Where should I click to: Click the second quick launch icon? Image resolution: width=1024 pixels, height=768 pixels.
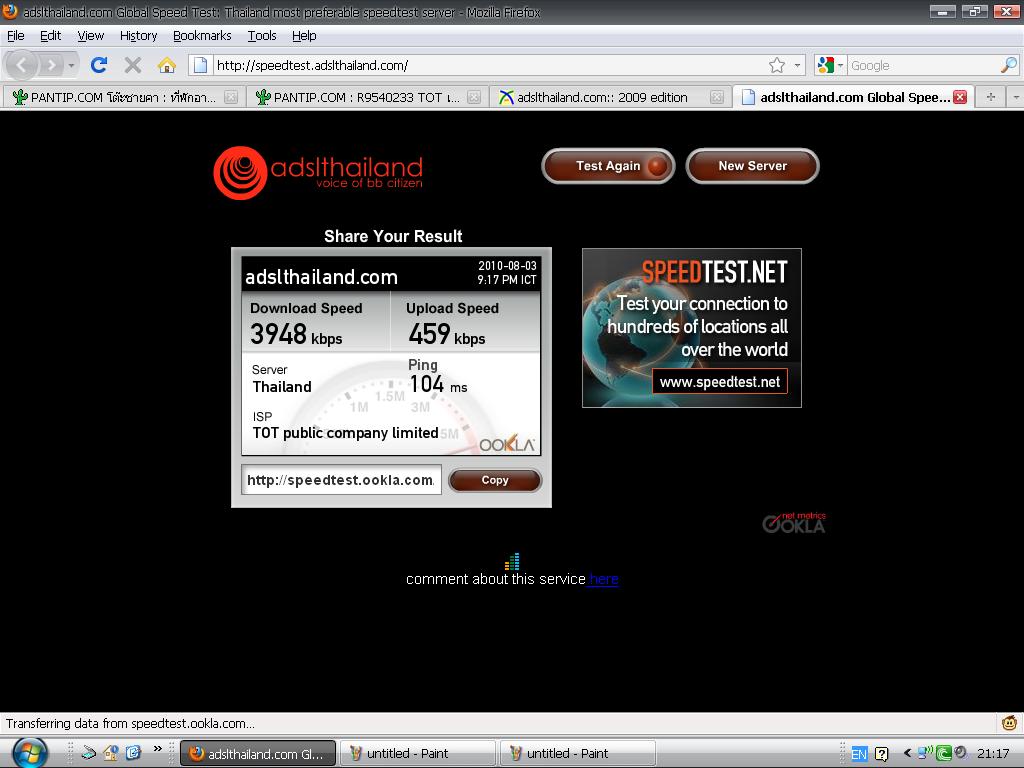pyautogui.click(x=111, y=753)
